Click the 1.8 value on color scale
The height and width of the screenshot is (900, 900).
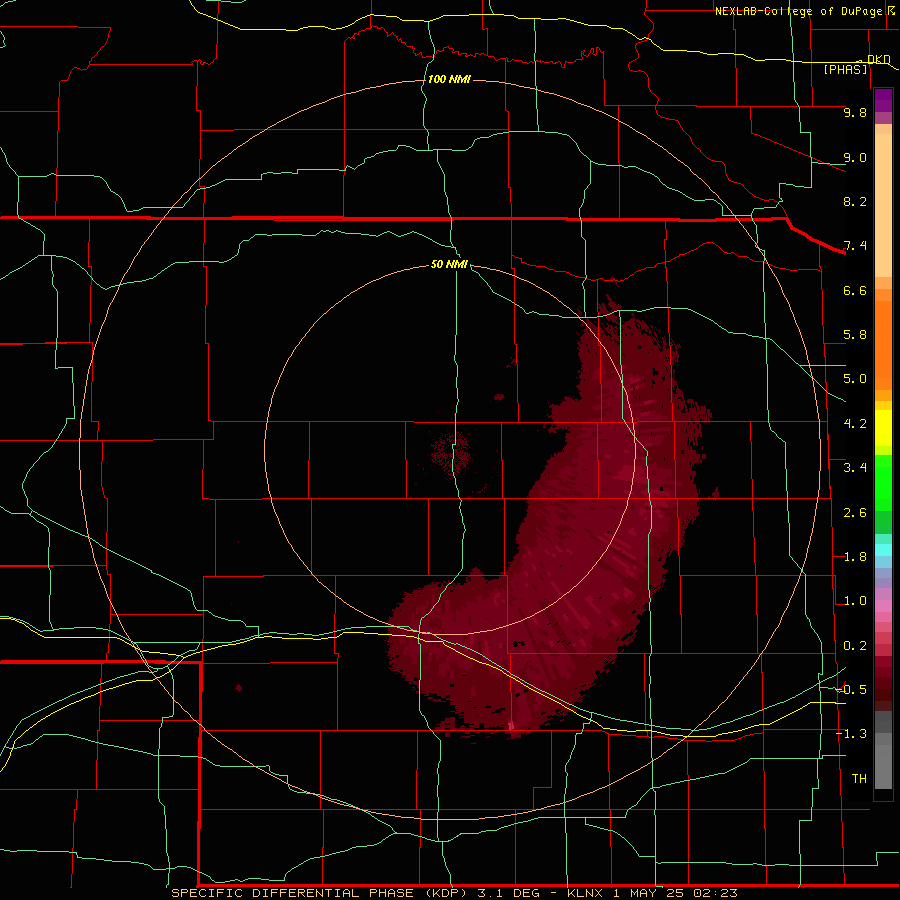(x=855, y=557)
